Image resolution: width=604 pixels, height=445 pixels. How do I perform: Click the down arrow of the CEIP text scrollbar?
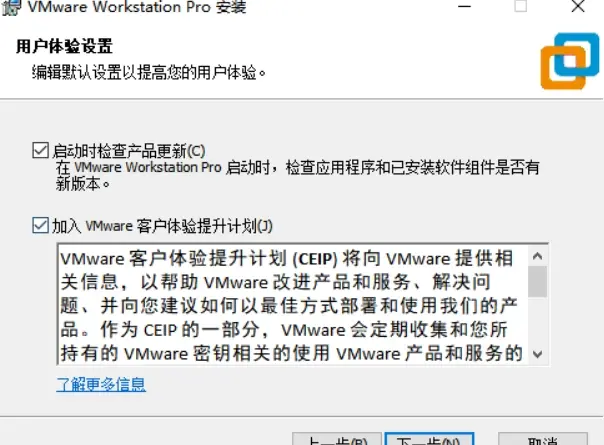pos(537,354)
